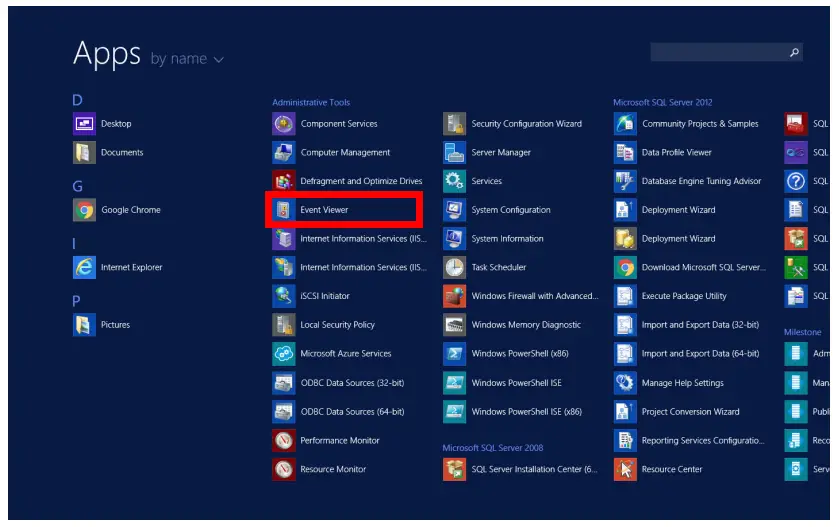
Task: Open Resource Center icon
Action: pos(625,469)
